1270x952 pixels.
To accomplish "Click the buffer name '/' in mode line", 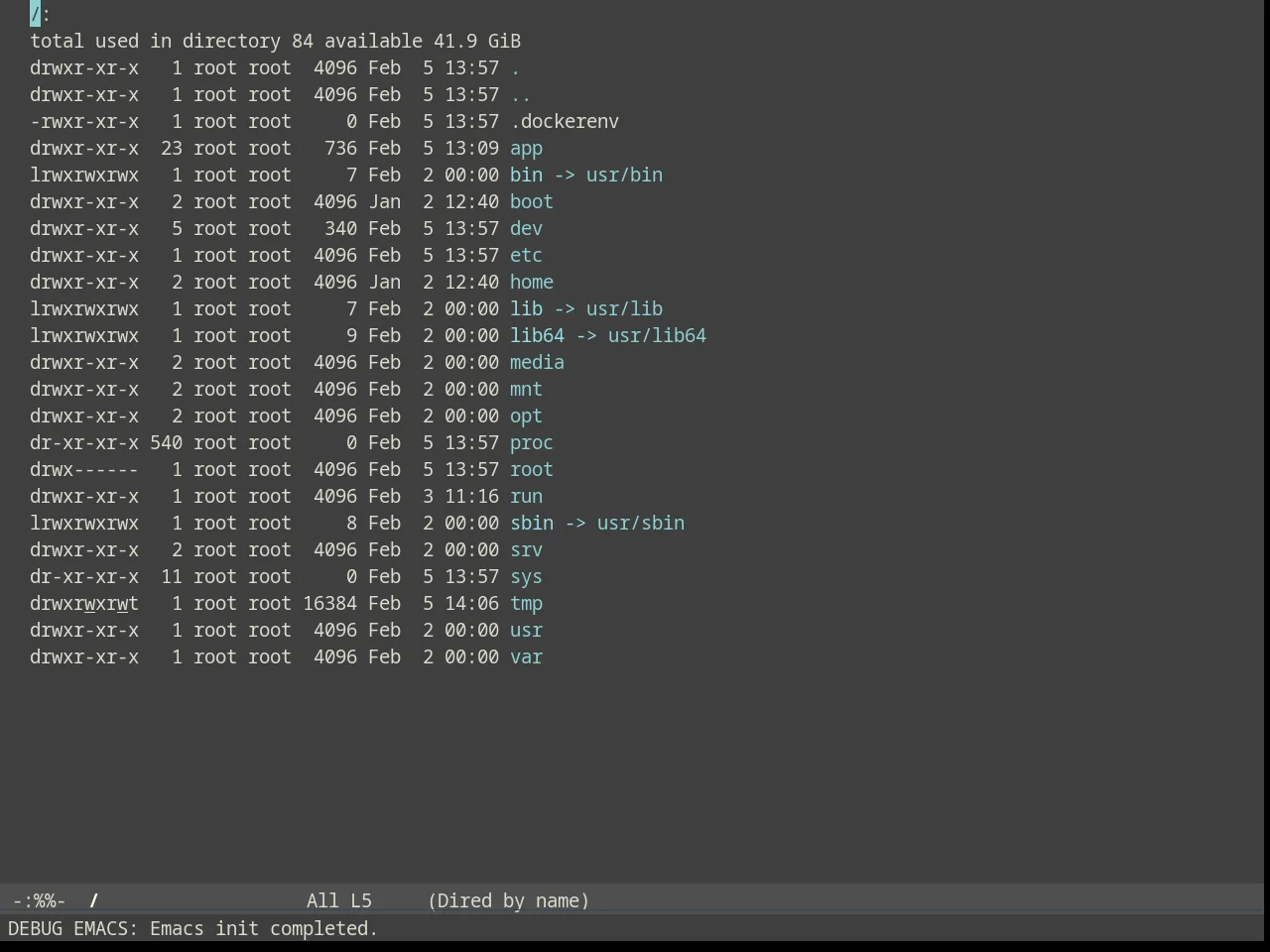I will point(94,901).
